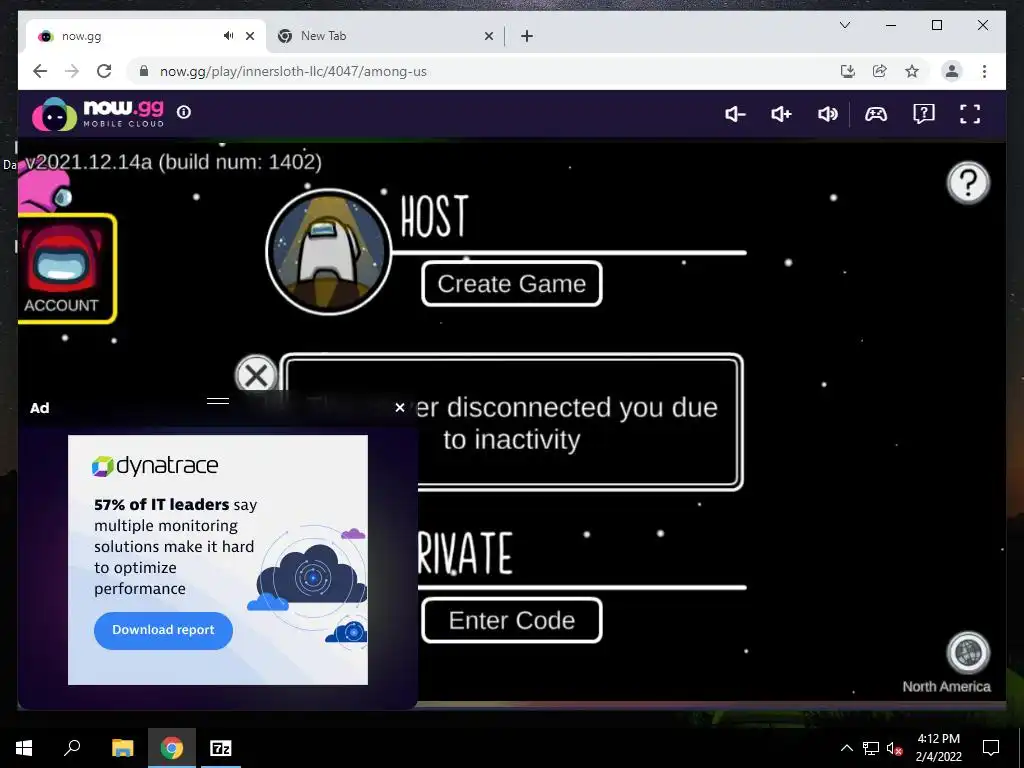Click the now.gg Mobile Cloud logo
Image resolution: width=1024 pixels, height=768 pixels.
98,114
